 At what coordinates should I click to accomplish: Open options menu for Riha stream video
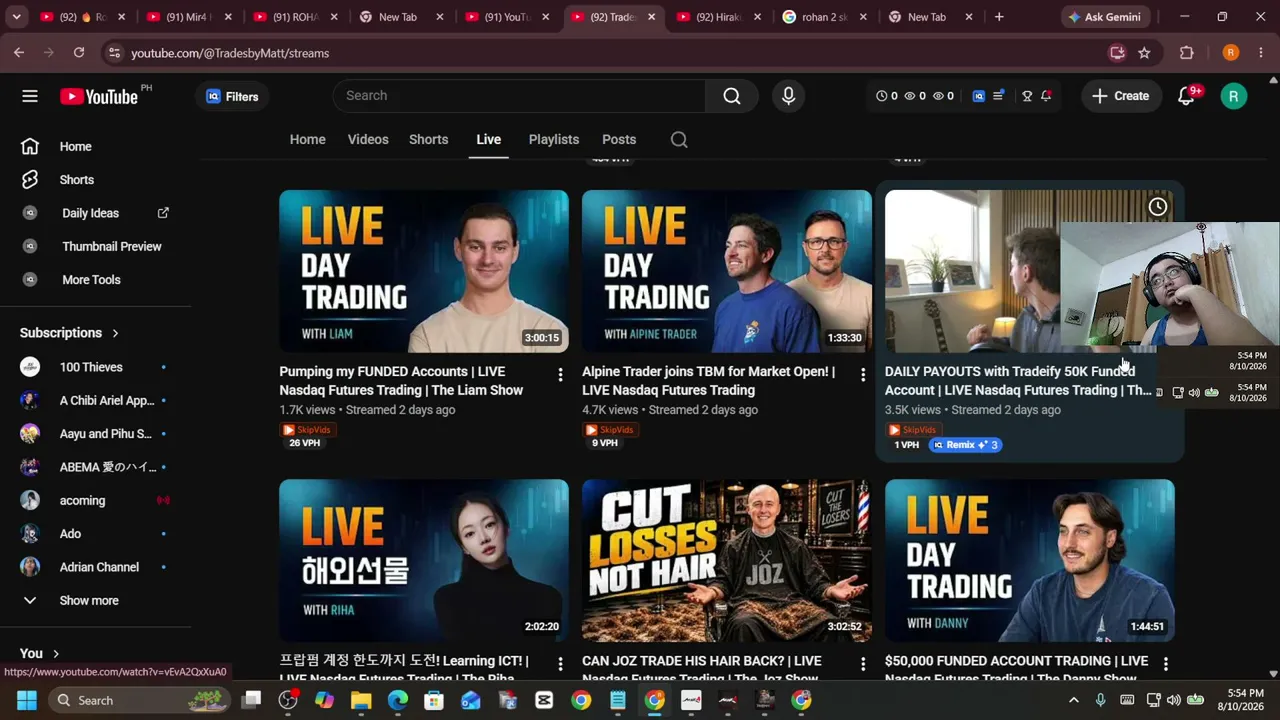point(560,664)
